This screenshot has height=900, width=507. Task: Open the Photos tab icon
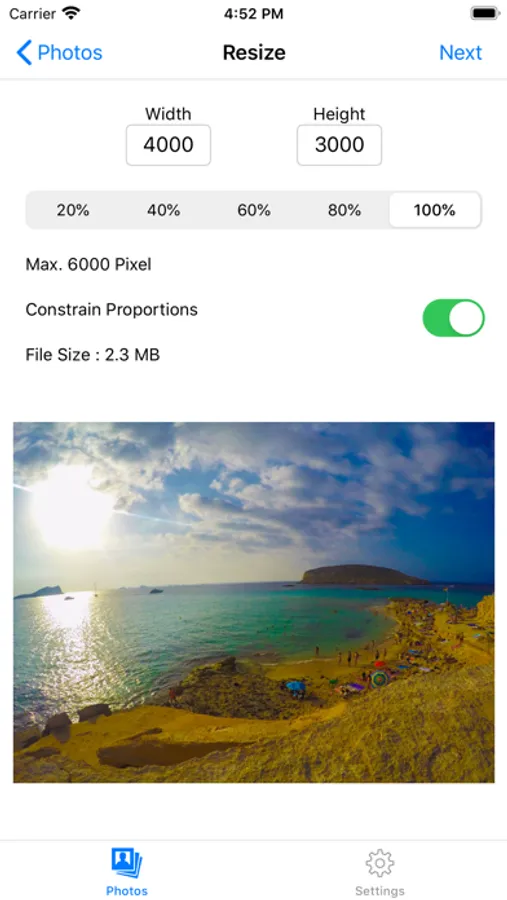127,863
